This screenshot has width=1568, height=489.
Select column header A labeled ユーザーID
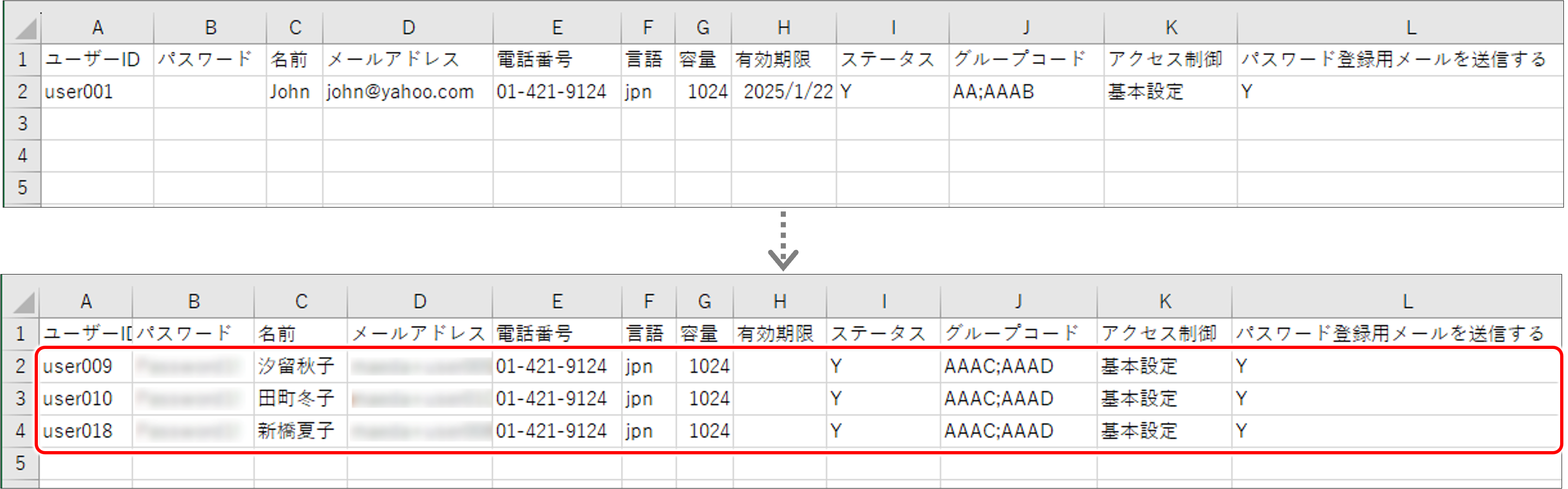[97, 27]
